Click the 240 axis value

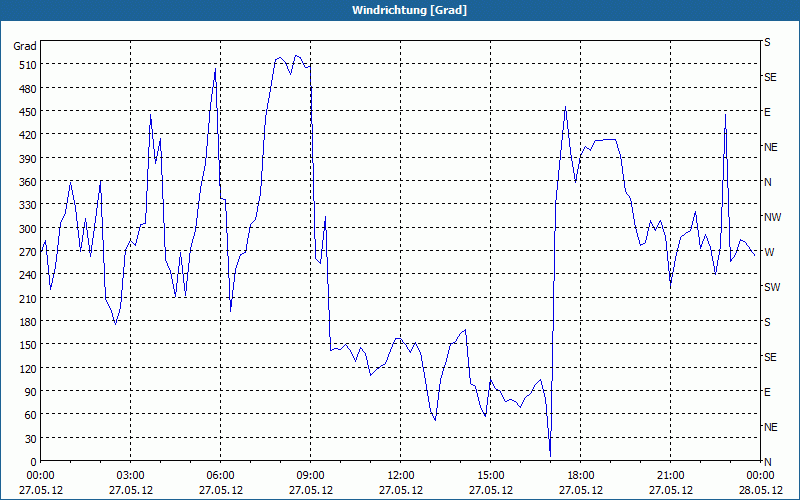(x=28, y=276)
